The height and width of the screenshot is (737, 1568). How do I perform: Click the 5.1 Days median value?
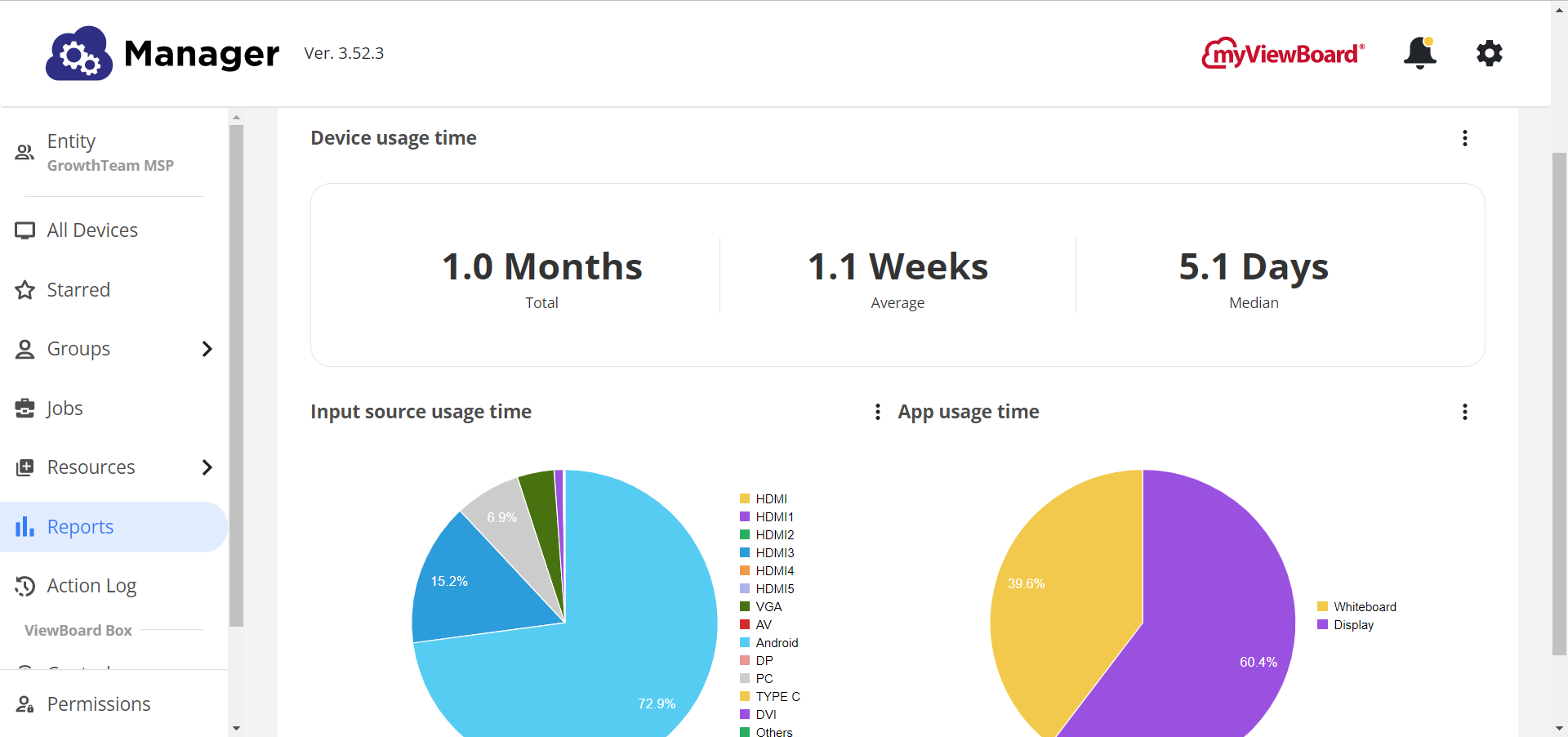1254,267
